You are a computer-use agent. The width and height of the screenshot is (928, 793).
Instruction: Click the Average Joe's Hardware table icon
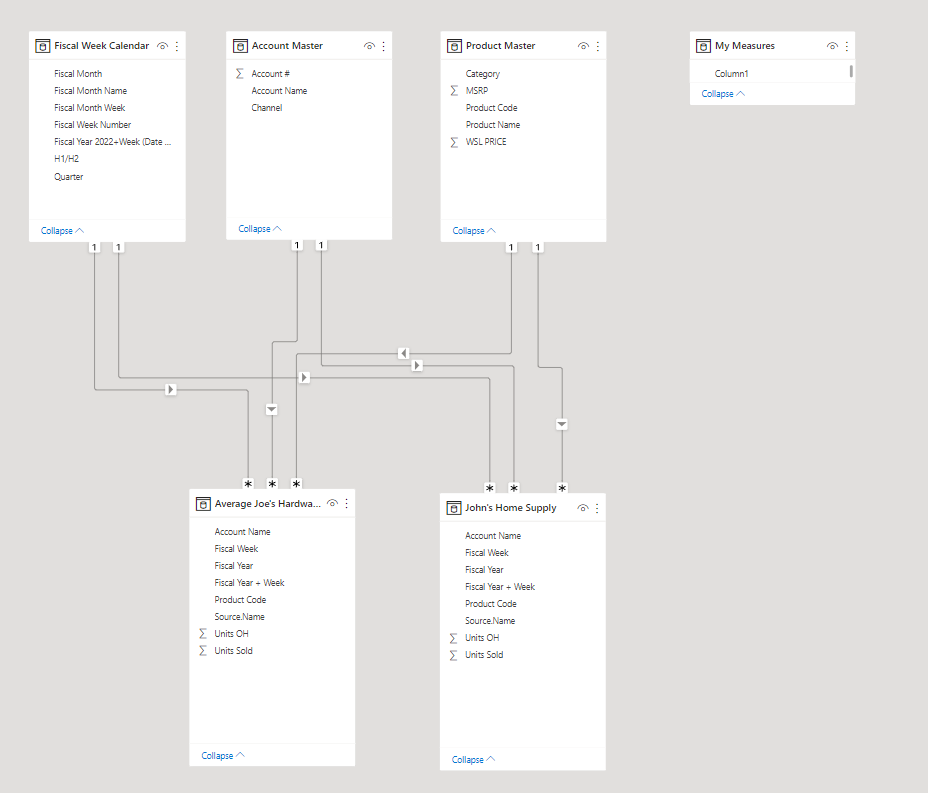click(203, 504)
